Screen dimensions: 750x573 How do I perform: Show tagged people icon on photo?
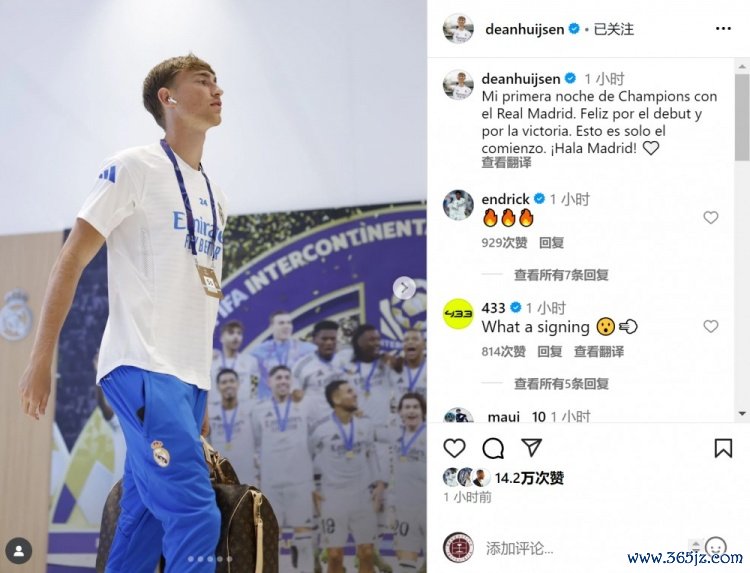pos(19,551)
